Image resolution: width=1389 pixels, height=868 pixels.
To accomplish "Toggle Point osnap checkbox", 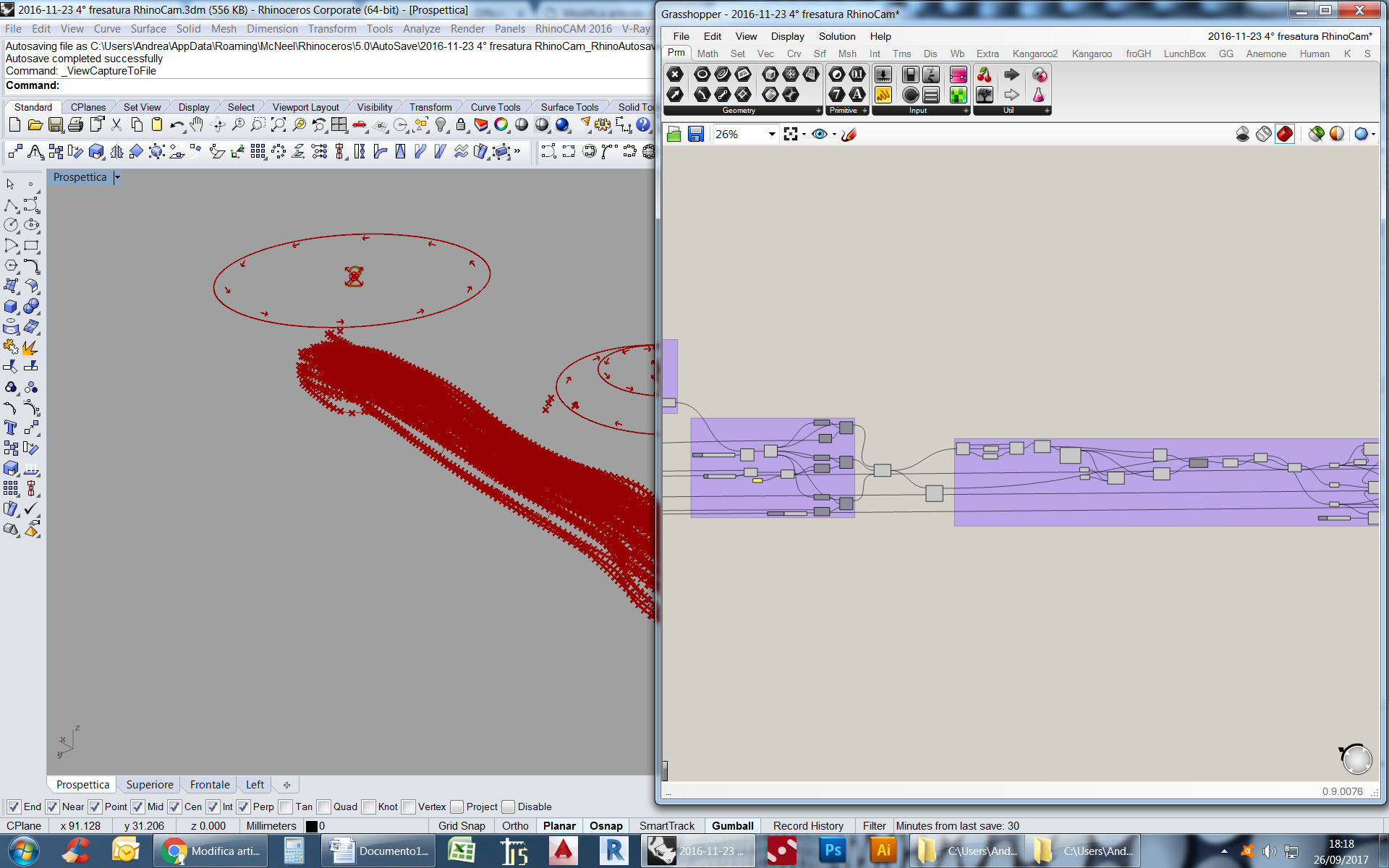I will coord(95,807).
